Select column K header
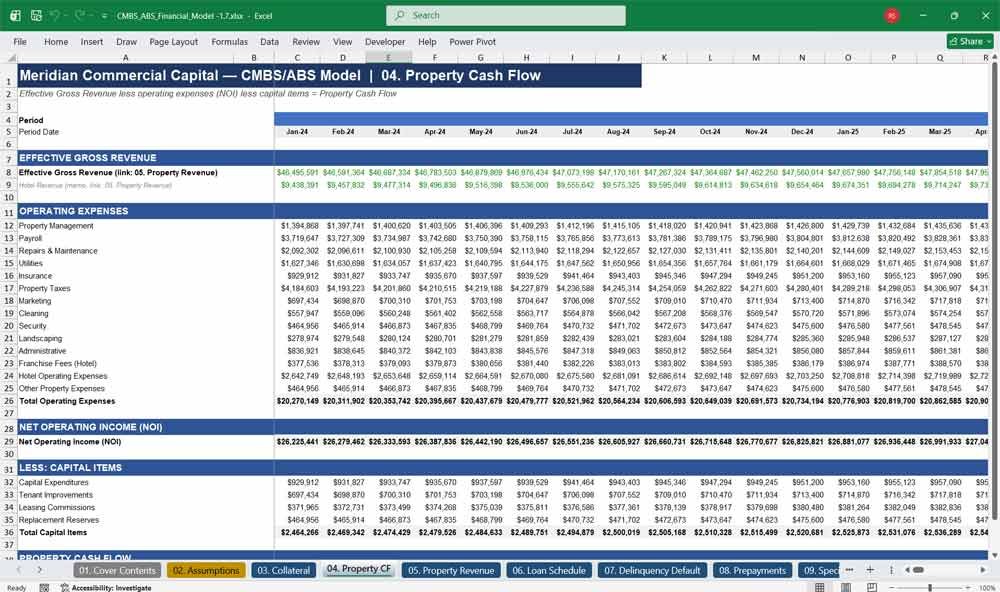 tap(664, 57)
